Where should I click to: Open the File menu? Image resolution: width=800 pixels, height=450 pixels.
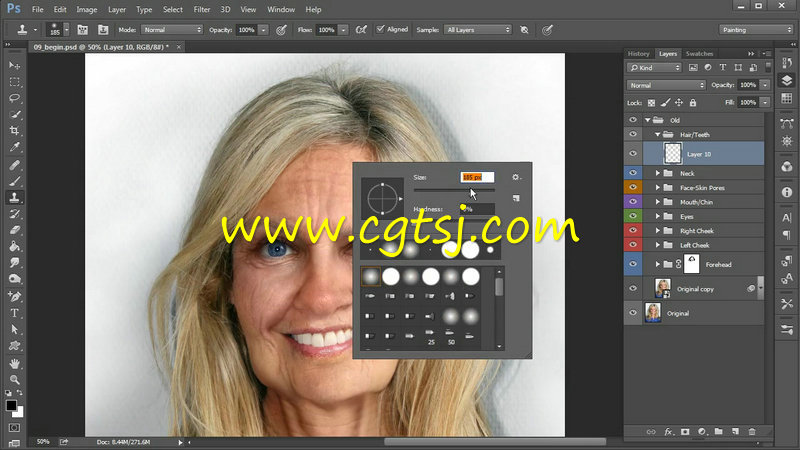(38, 10)
